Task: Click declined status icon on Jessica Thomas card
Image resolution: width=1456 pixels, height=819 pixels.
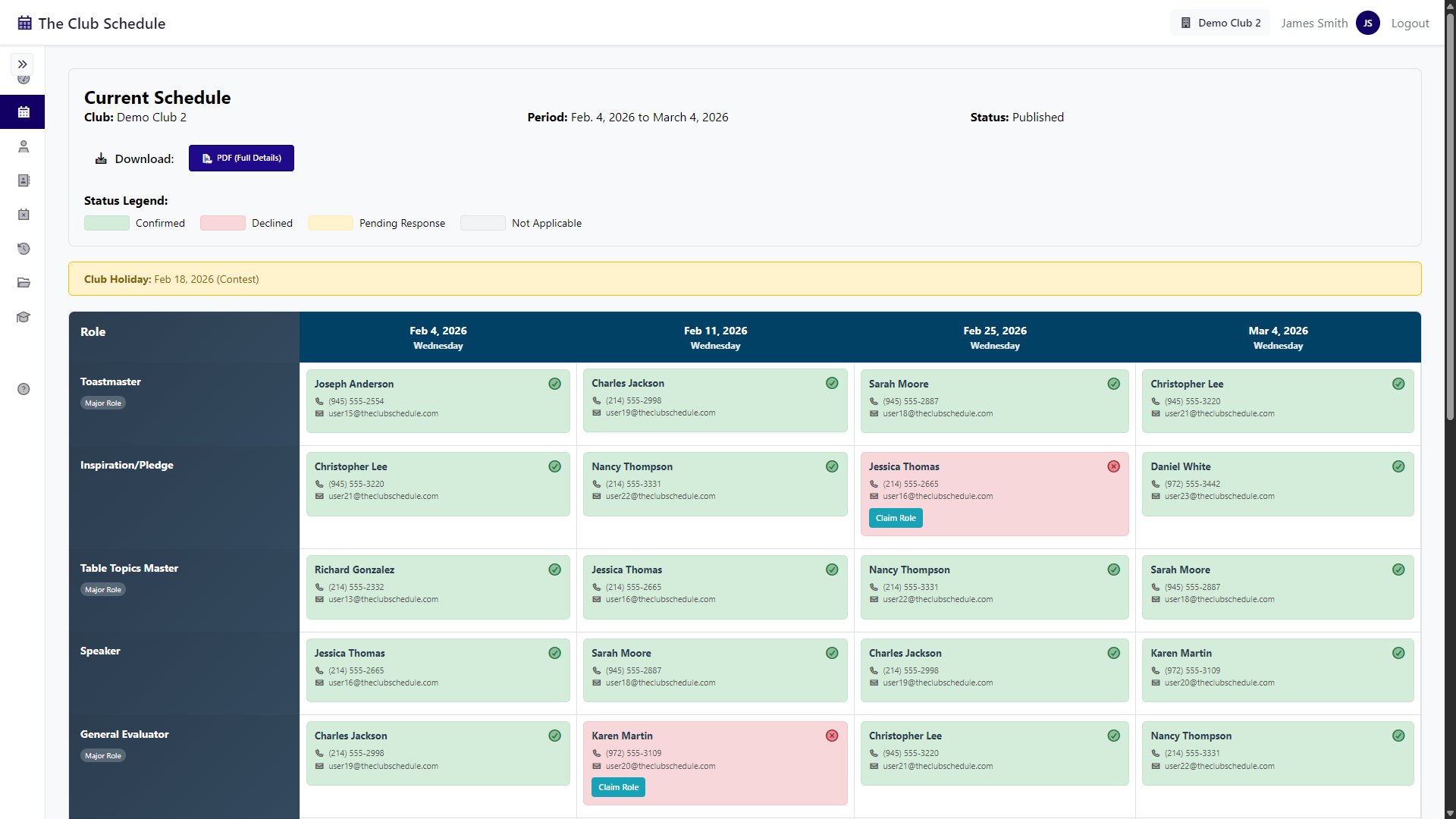Action: tap(1113, 466)
